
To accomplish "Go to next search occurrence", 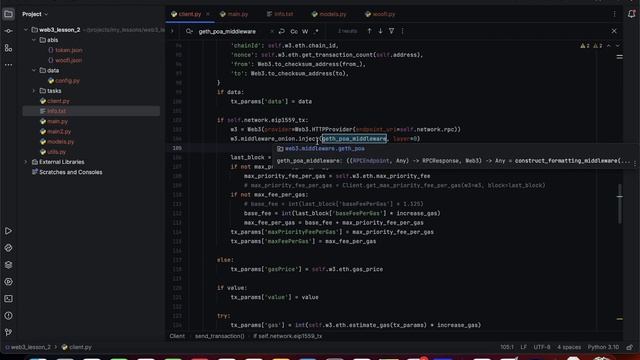I will (380, 31).
